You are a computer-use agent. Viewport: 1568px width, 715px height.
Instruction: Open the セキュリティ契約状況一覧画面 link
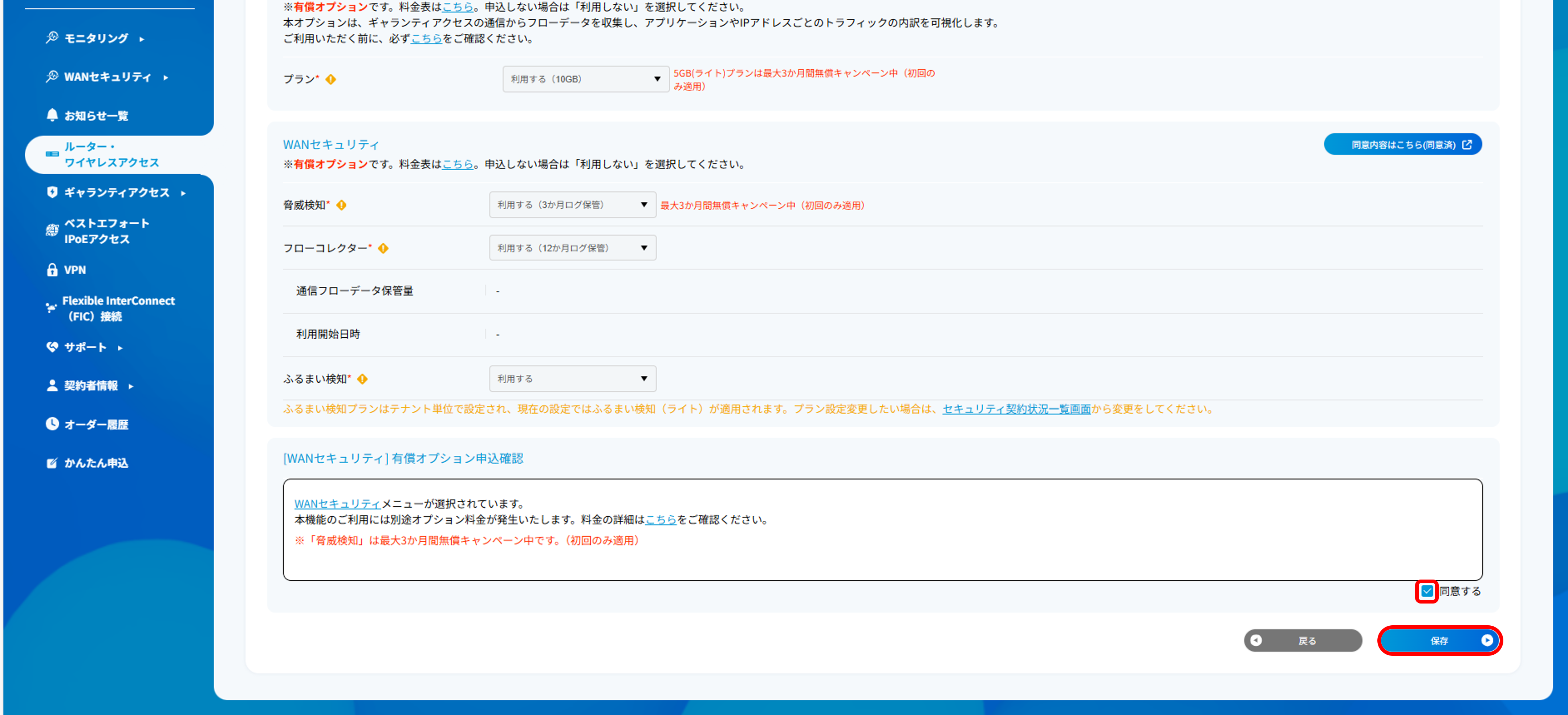1015,409
